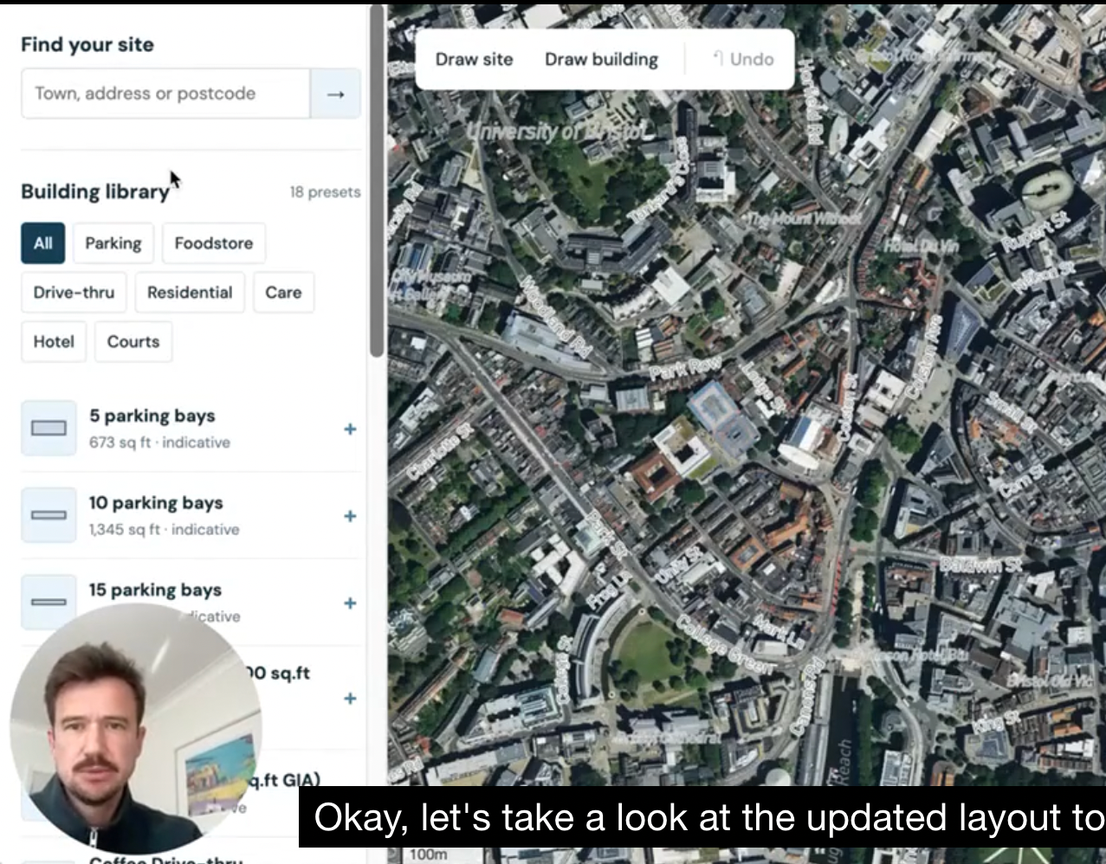Click the 'Find your site' heading
Viewport: 1106px width, 864px height.
(x=87, y=44)
